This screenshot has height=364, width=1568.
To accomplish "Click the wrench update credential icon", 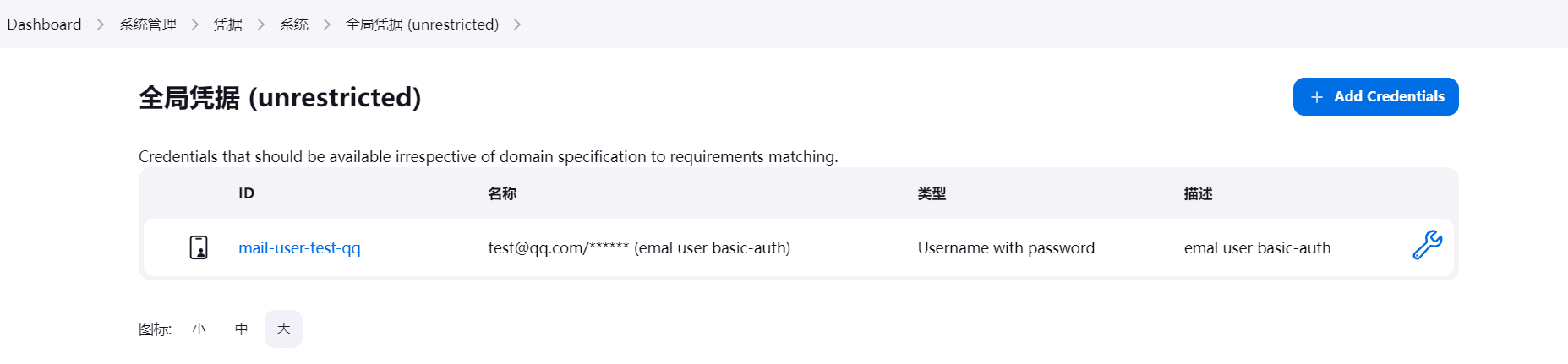I will (1427, 246).
